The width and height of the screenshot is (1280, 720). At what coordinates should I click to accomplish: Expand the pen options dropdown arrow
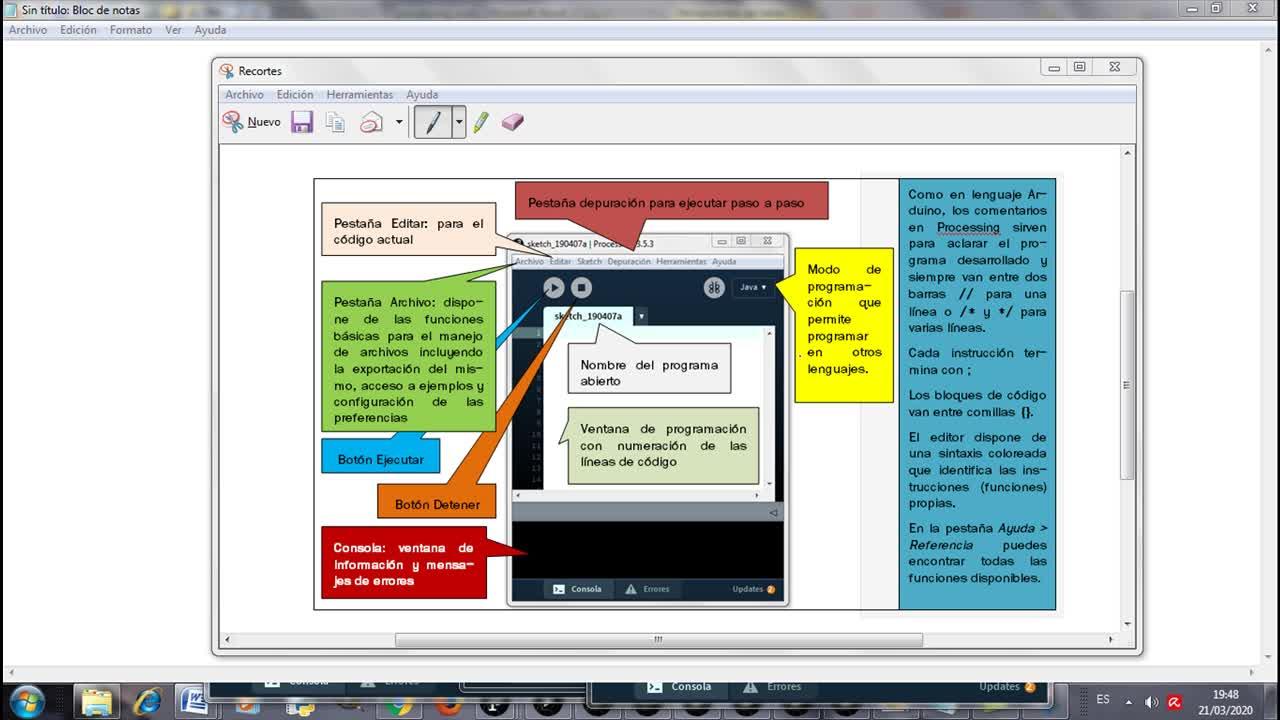click(459, 122)
